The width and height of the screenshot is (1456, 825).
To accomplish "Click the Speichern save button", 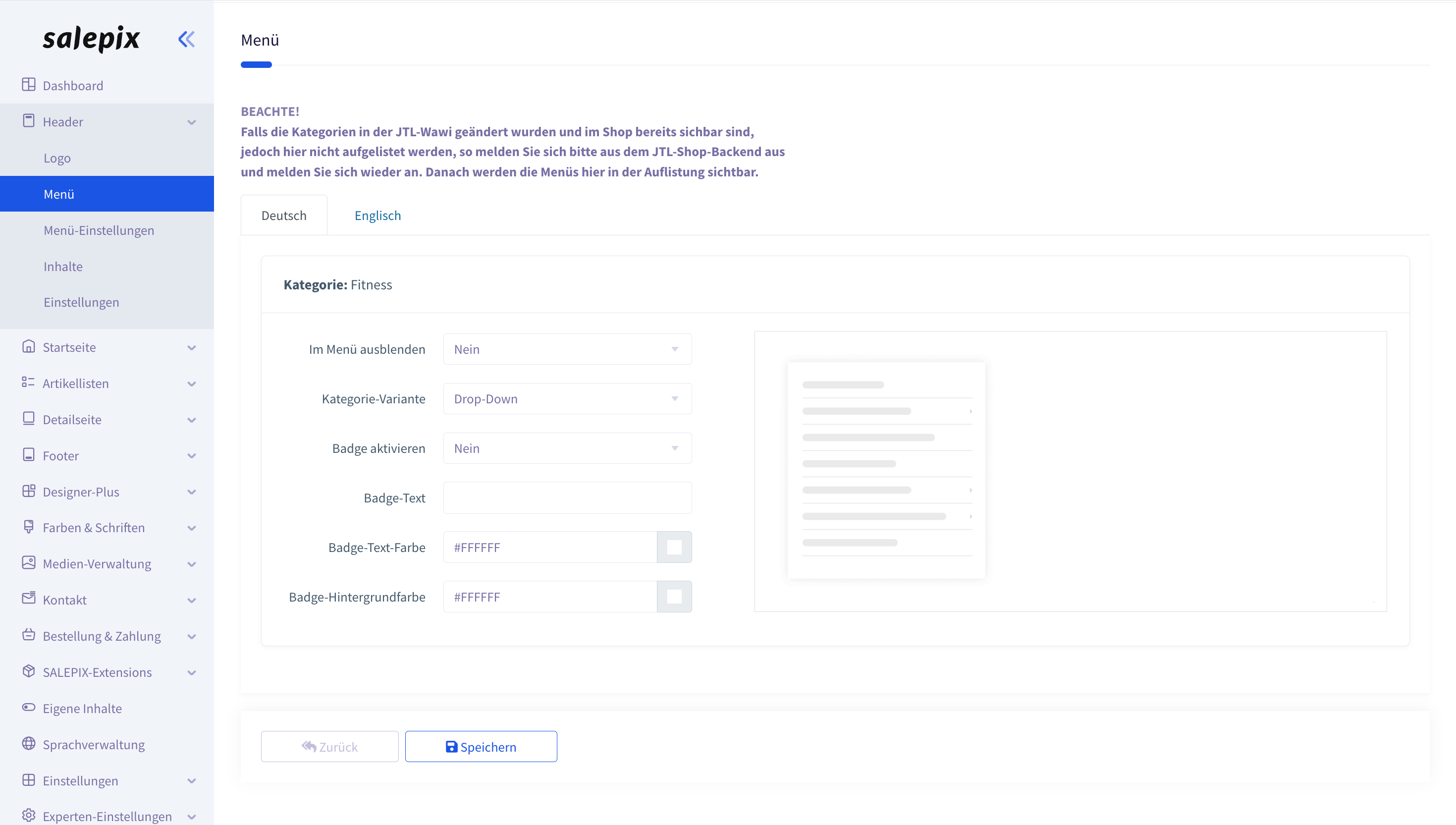I will point(481,746).
